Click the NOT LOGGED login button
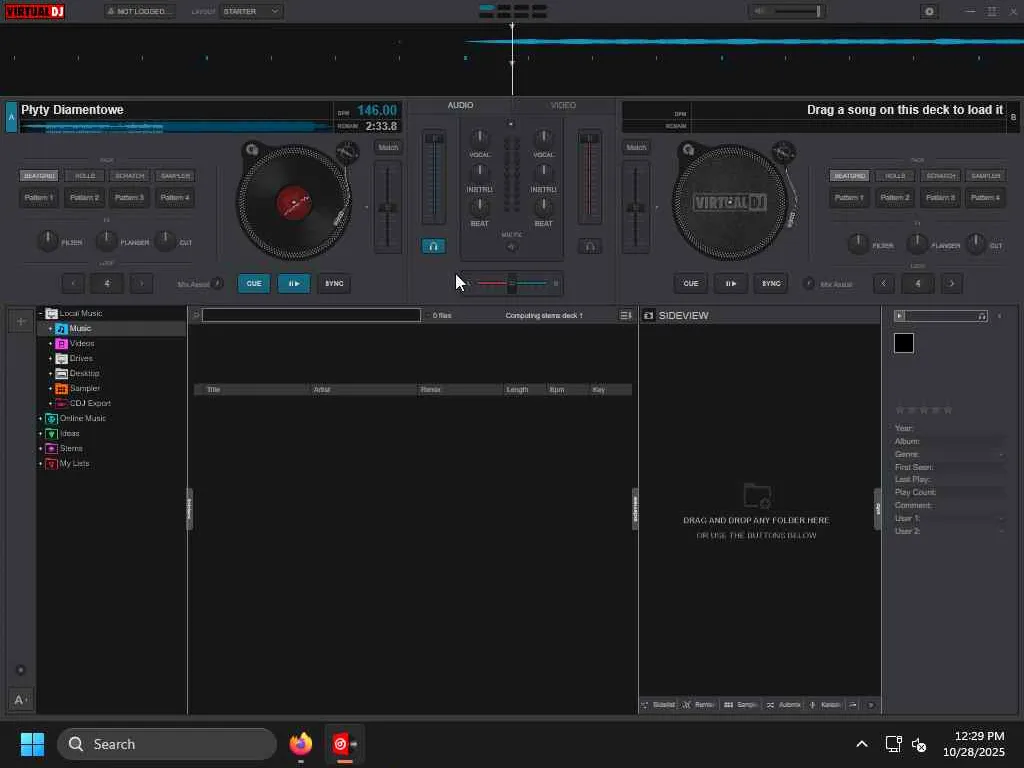 (140, 11)
